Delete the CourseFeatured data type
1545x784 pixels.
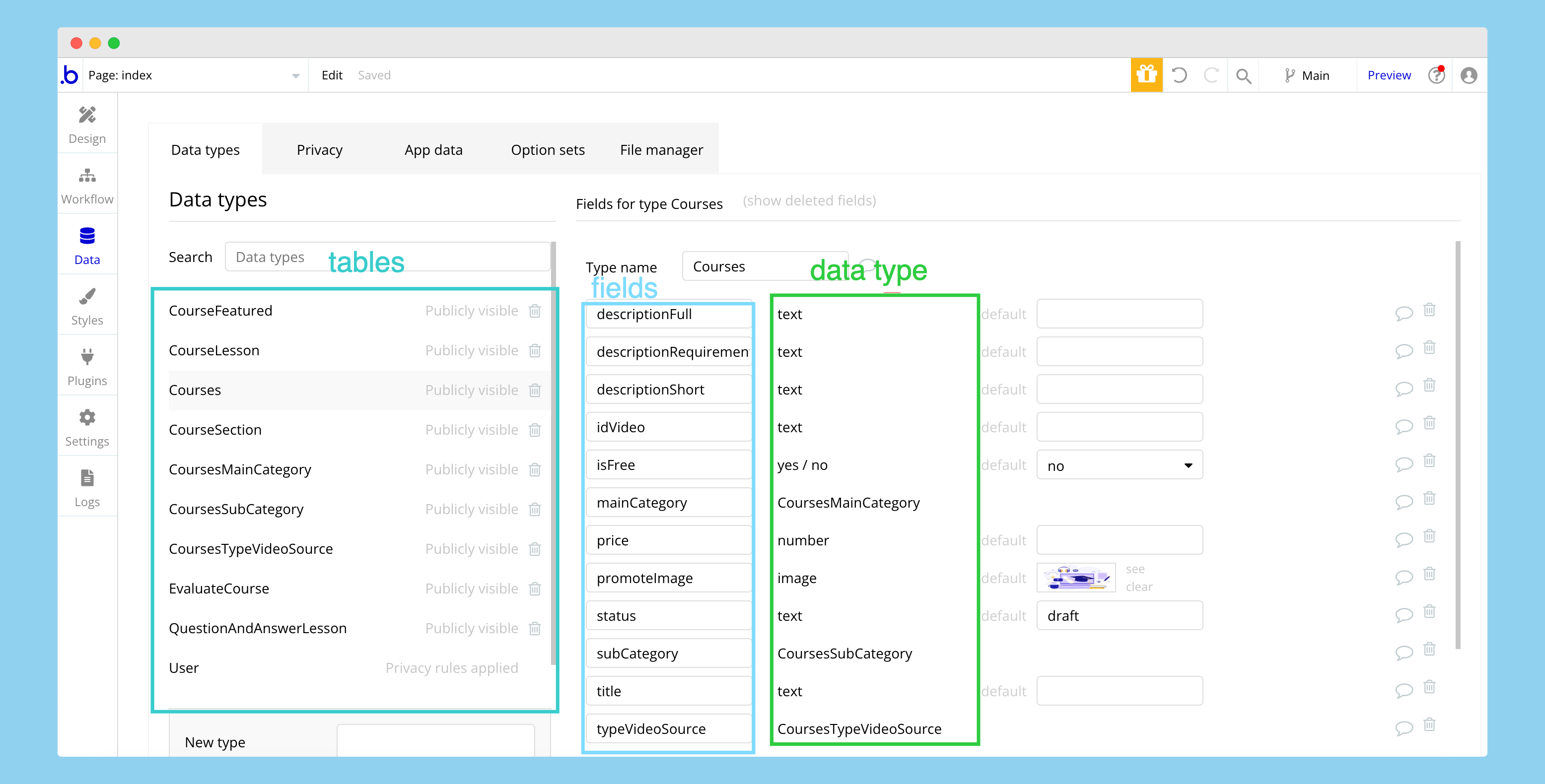(x=535, y=311)
